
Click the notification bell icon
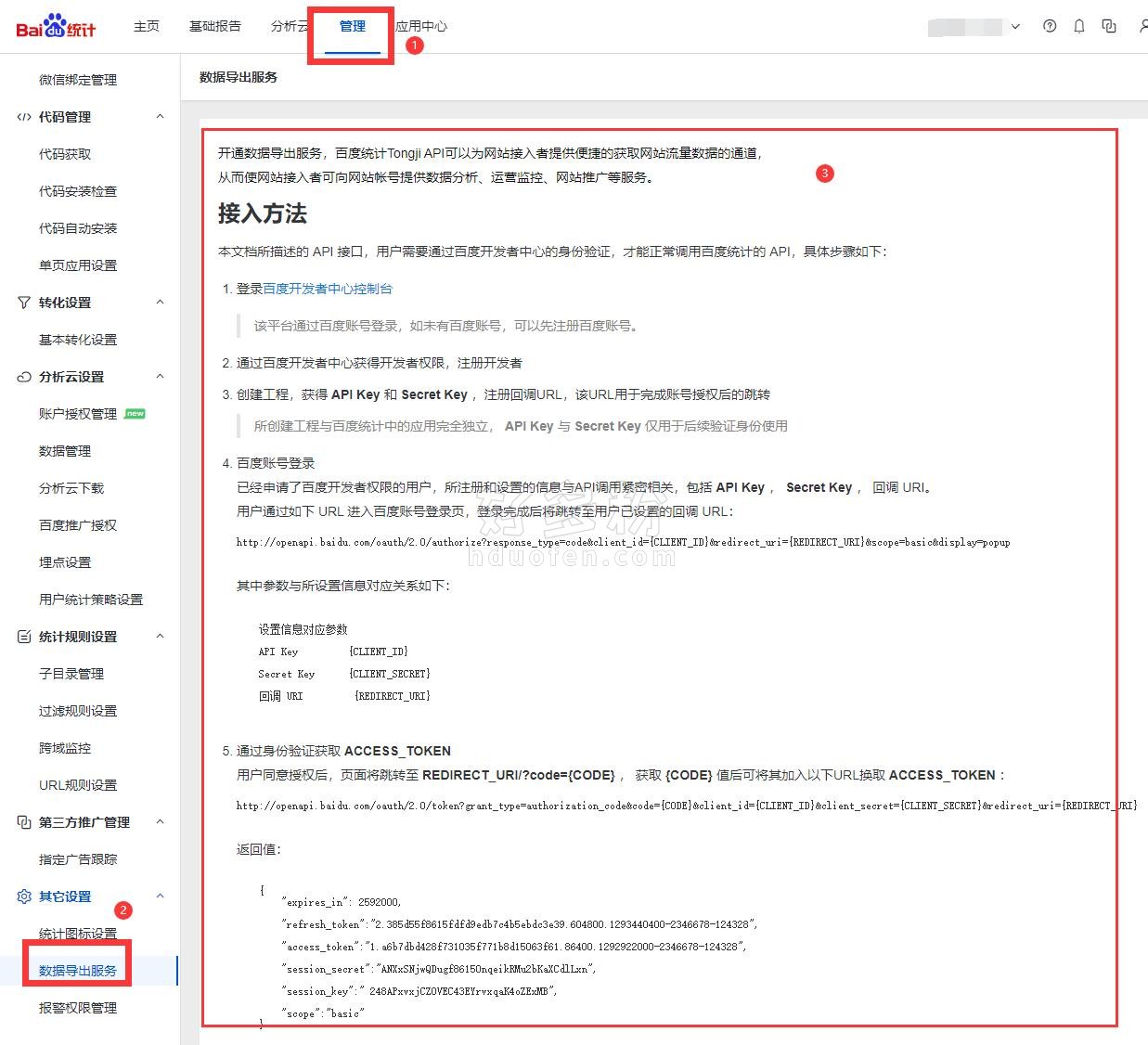[x=1079, y=26]
